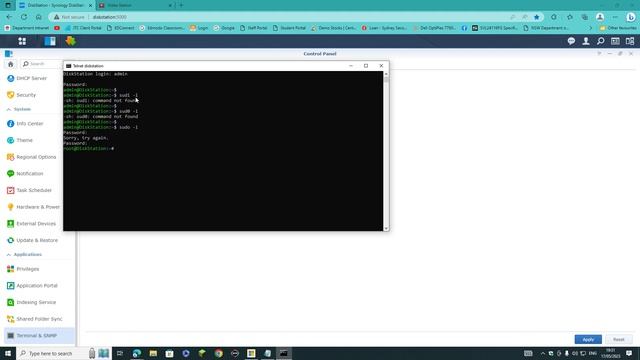Open browser collections icon
640x360 pixels.
[x=585, y=17]
